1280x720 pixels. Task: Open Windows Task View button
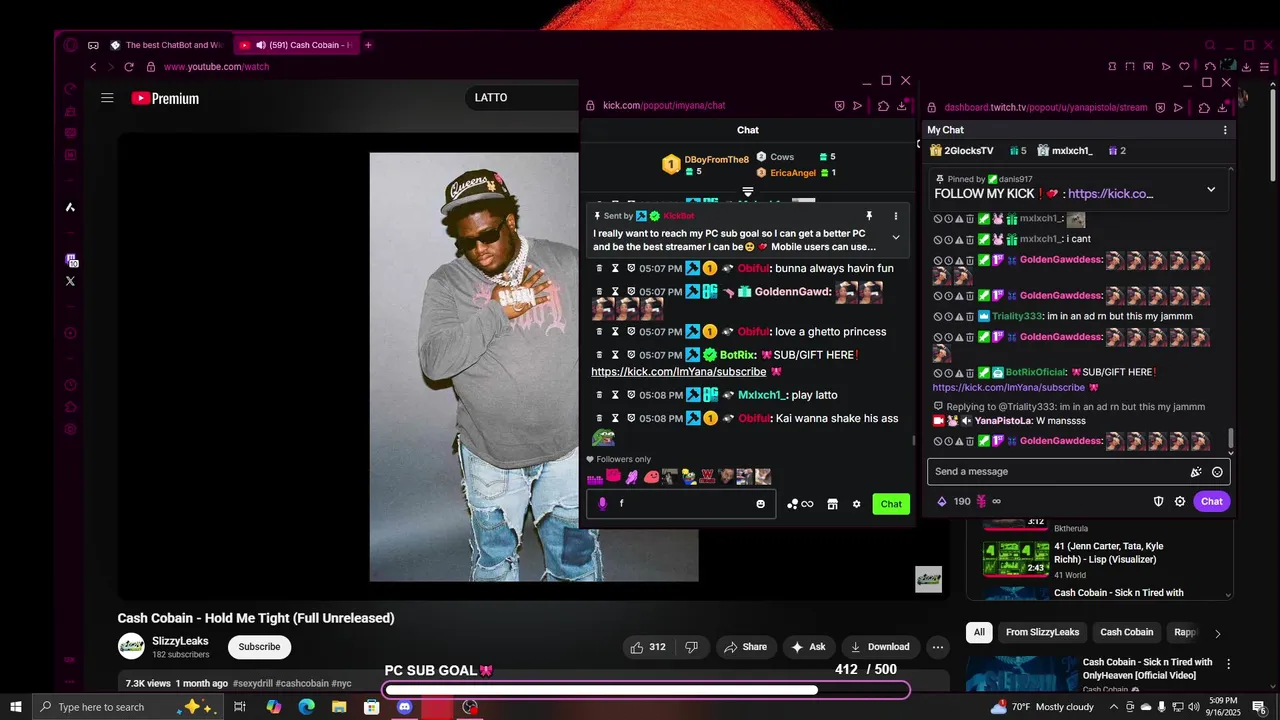240,707
